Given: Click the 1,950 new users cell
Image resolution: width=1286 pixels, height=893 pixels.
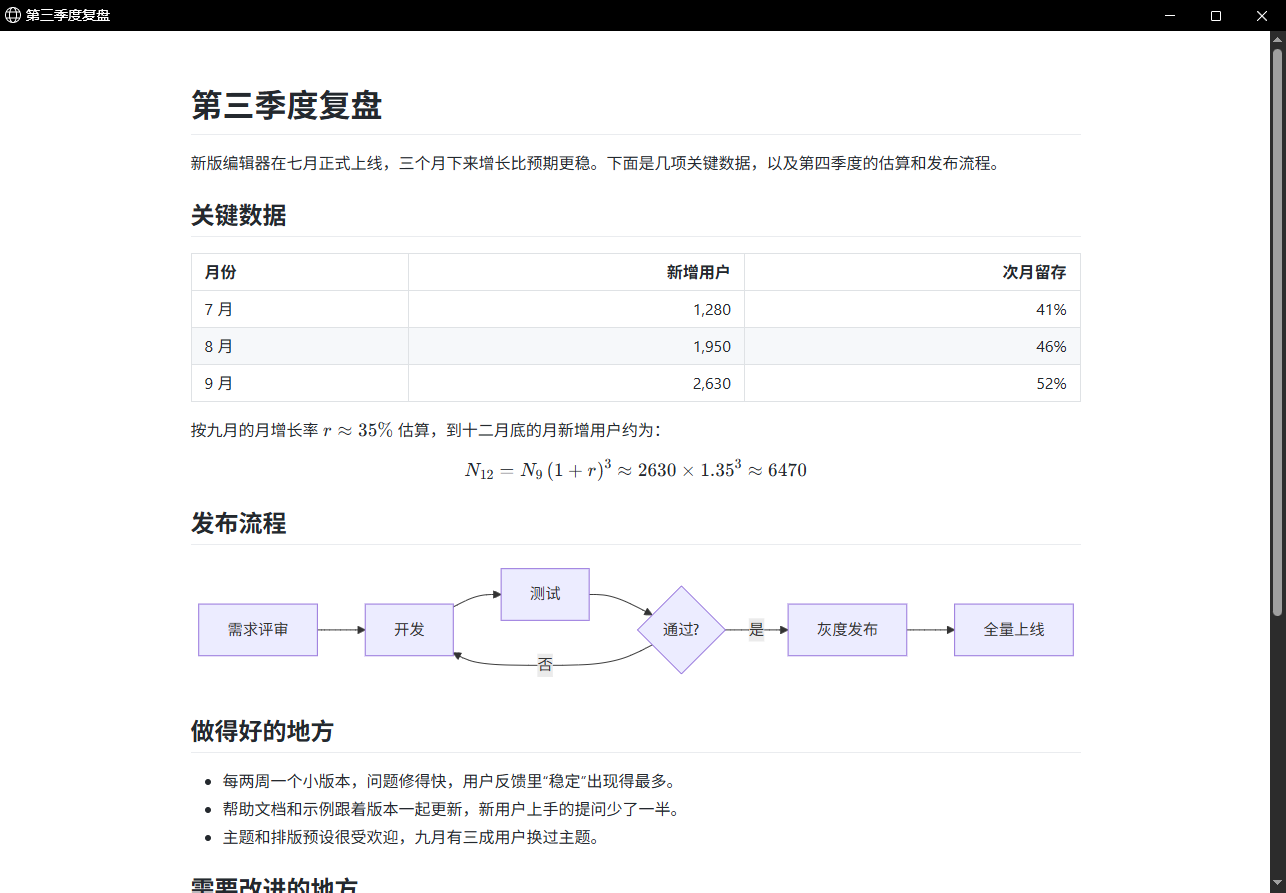Looking at the screenshot, I should tap(576, 347).
